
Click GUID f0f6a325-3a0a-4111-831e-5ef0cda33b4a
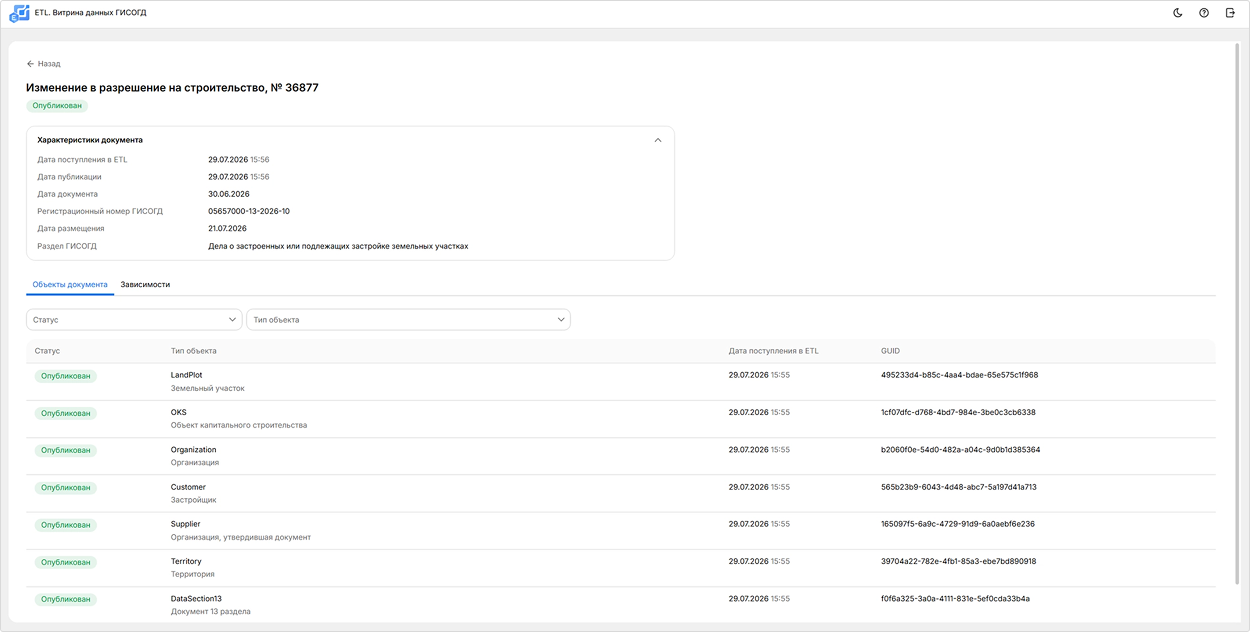point(955,599)
